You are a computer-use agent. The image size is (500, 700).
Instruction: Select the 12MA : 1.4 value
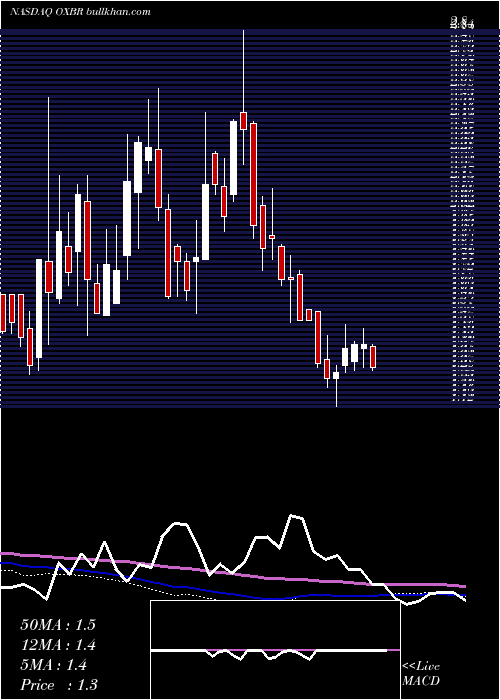coord(58,645)
